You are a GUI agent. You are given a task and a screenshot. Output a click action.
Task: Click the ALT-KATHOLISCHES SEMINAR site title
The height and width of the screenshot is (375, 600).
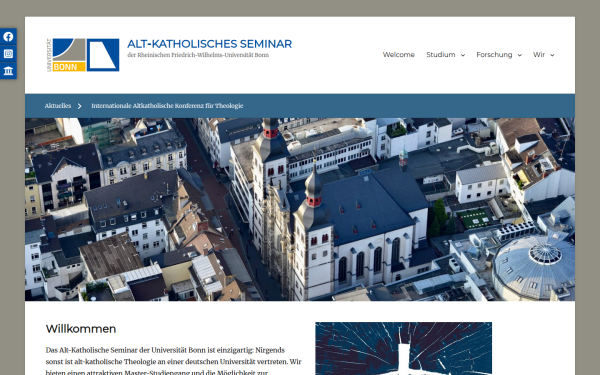209,44
